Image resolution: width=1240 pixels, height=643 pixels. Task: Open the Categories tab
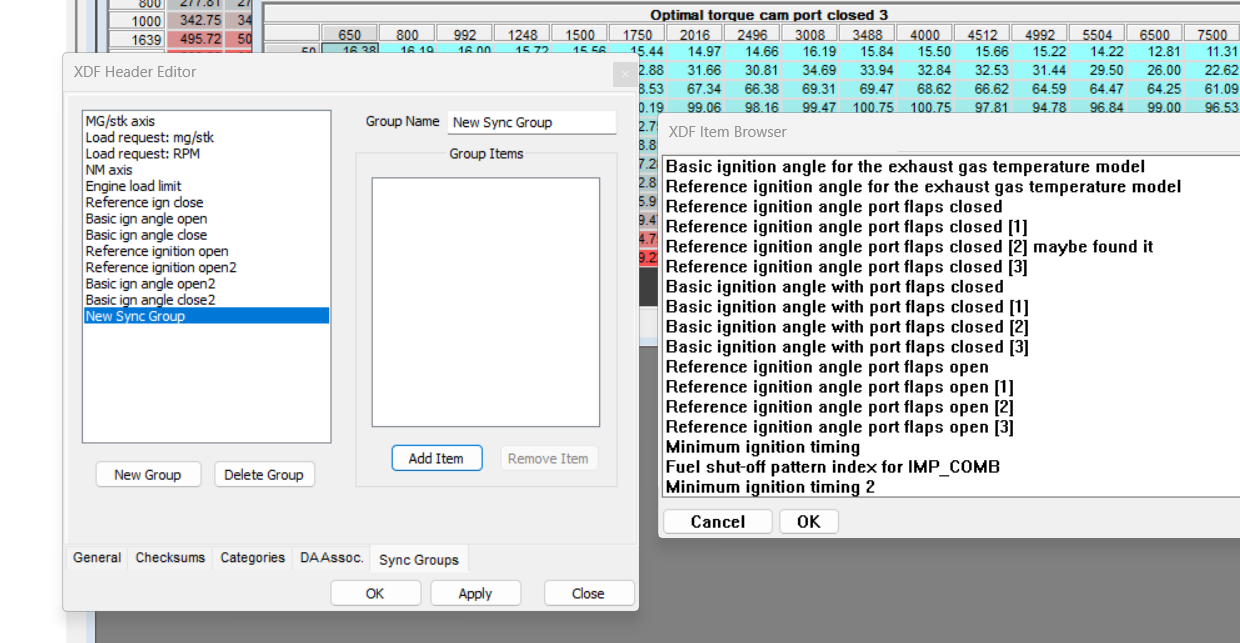click(x=252, y=558)
